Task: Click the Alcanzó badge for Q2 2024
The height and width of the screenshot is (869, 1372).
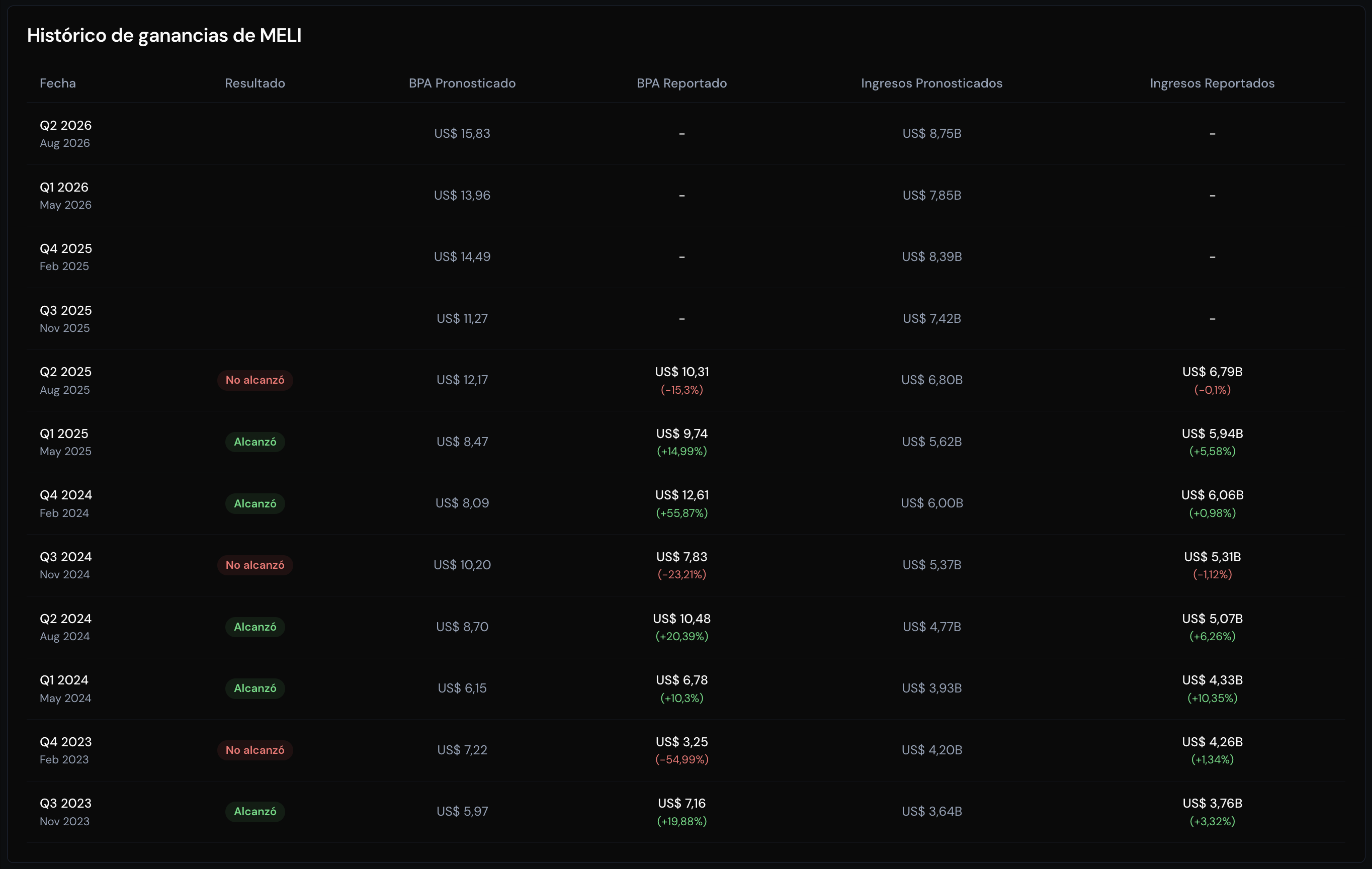Action: (254, 627)
